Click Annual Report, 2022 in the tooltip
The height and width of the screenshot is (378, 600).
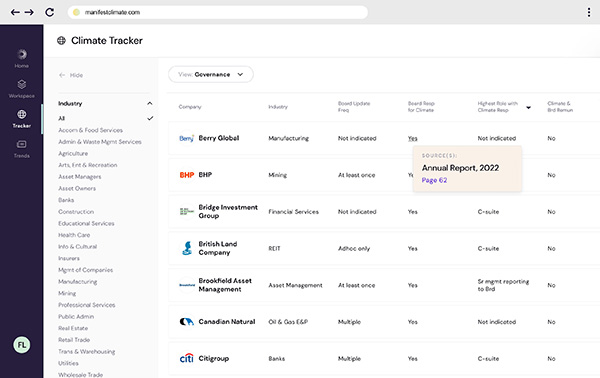(x=460, y=168)
